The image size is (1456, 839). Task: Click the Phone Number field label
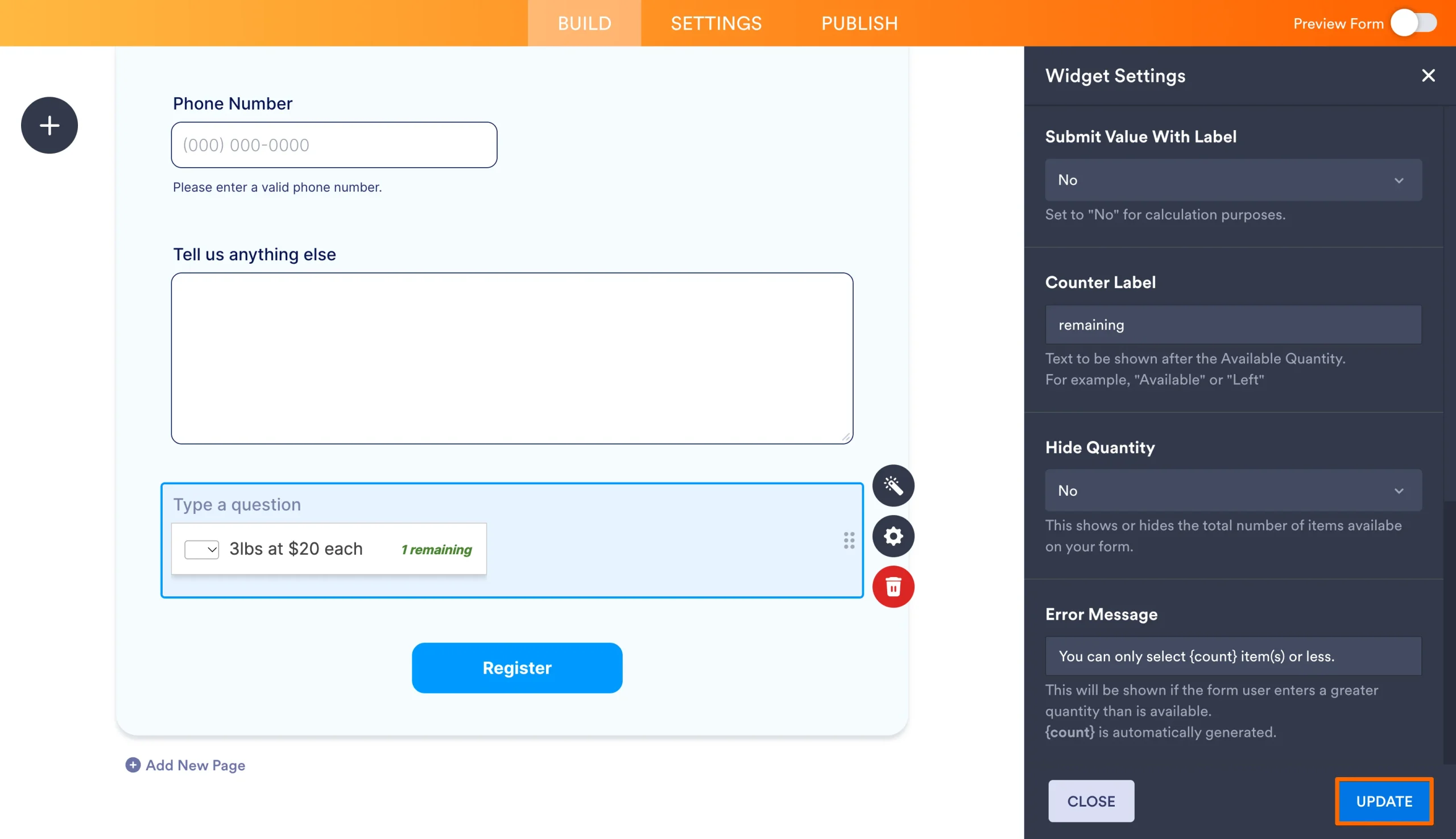(233, 103)
